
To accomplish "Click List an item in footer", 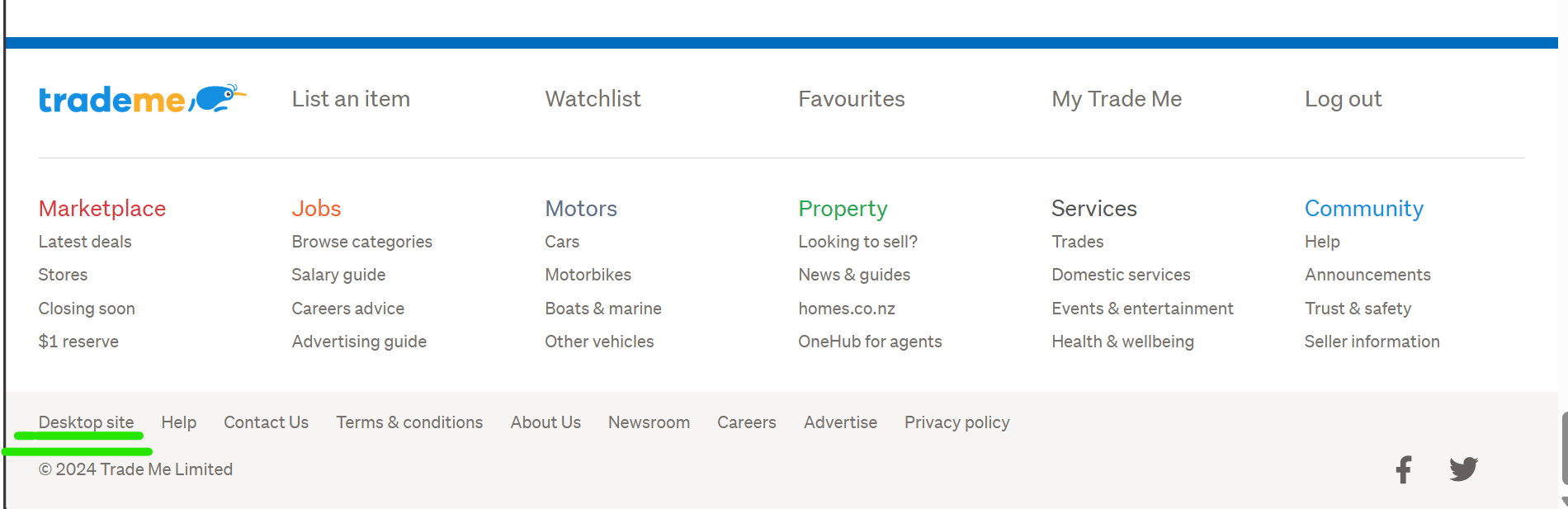I will [x=351, y=99].
